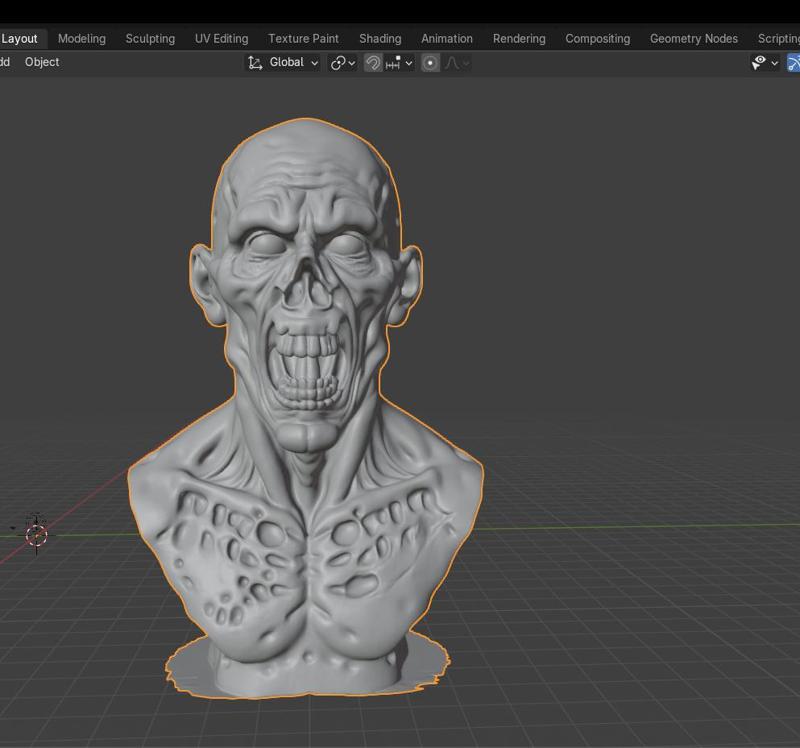Go to the Geometry Nodes workspace
This screenshot has height=748, width=800.
[693, 38]
